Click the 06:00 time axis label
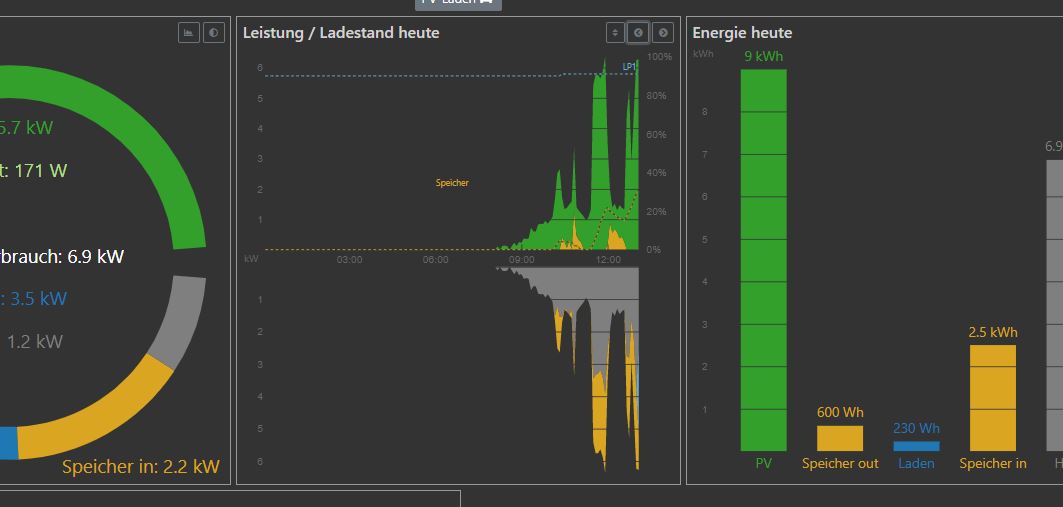Image resolution: width=1063 pixels, height=507 pixels. (435, 260)
